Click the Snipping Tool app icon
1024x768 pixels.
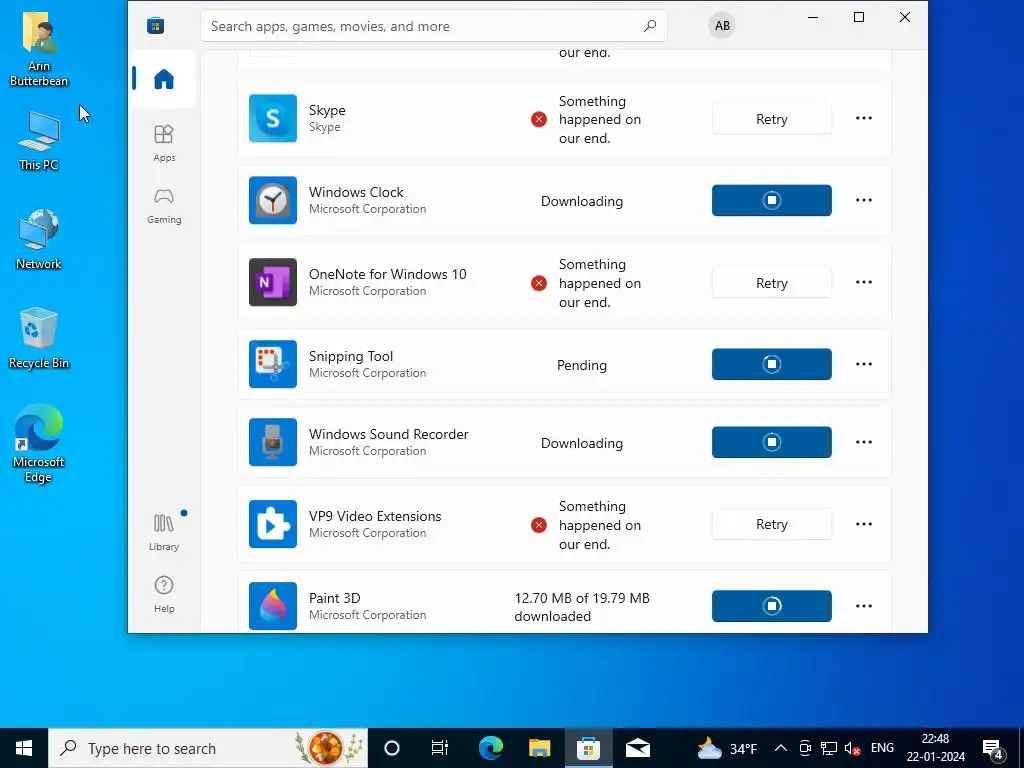tap(273, 364)
